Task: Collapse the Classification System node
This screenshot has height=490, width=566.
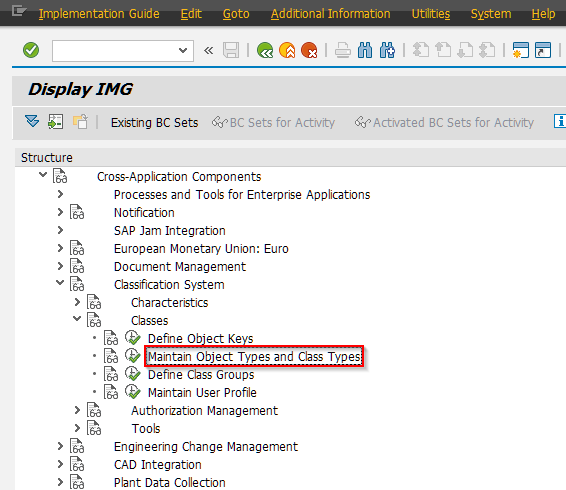Action: coord(60,283)
